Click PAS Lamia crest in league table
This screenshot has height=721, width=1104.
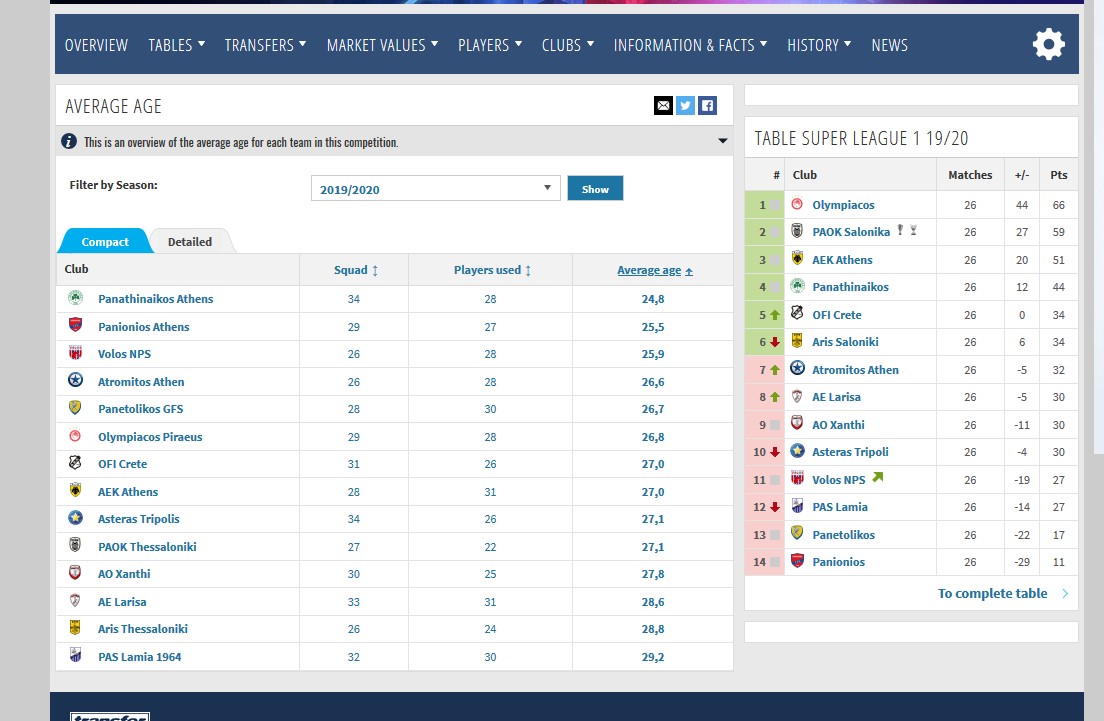(797, 506)
